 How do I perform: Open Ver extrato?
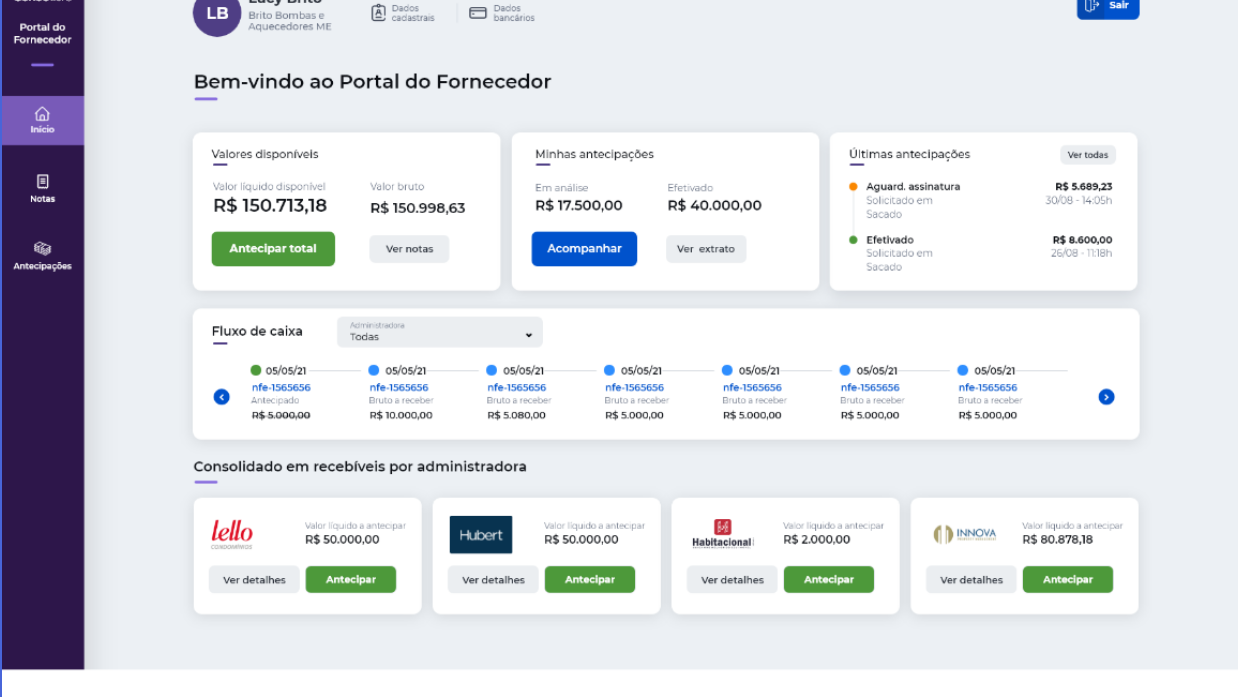[705, 249]
